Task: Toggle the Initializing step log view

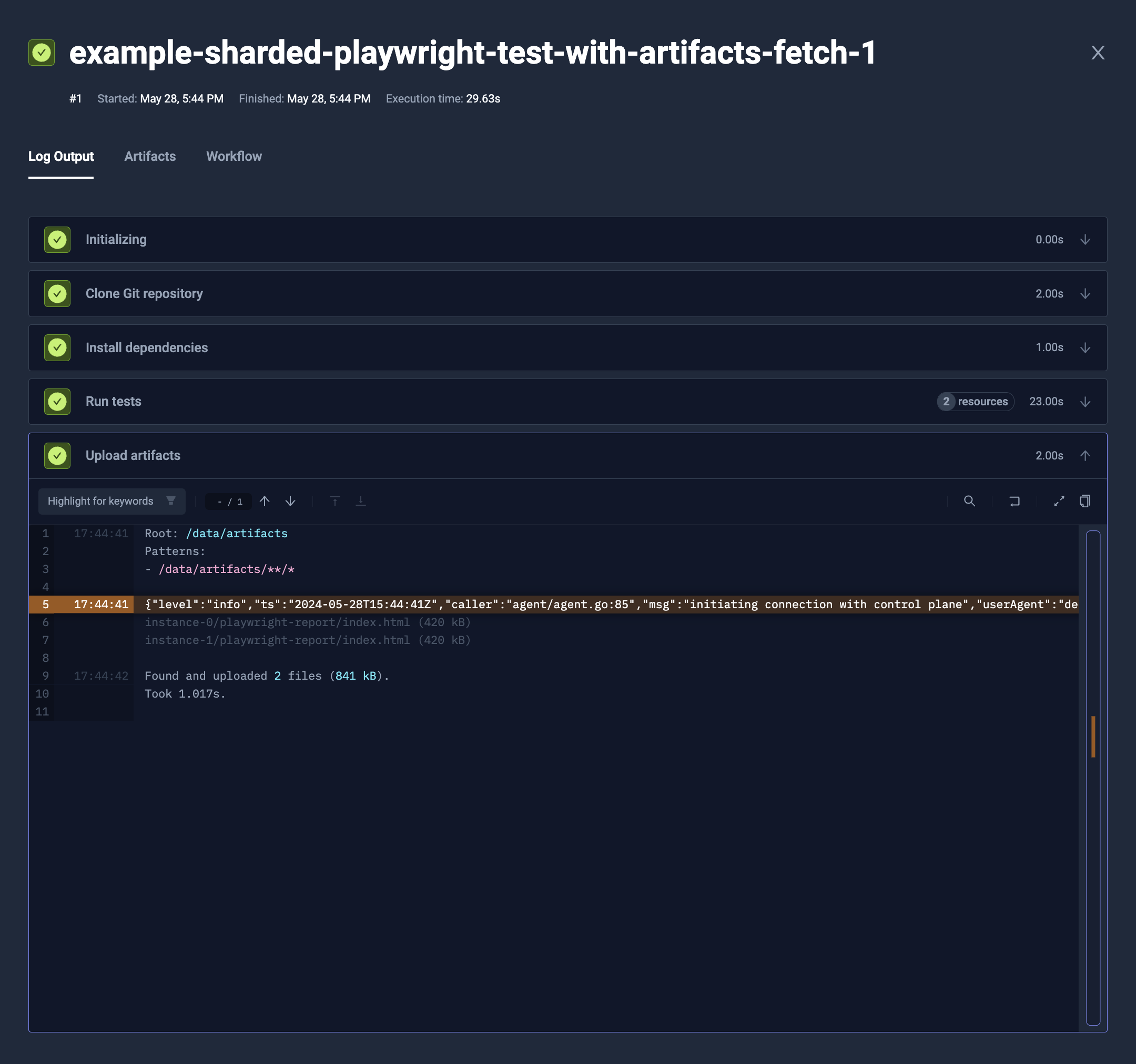Action: pyautogui.click(x=1085, y=240)
